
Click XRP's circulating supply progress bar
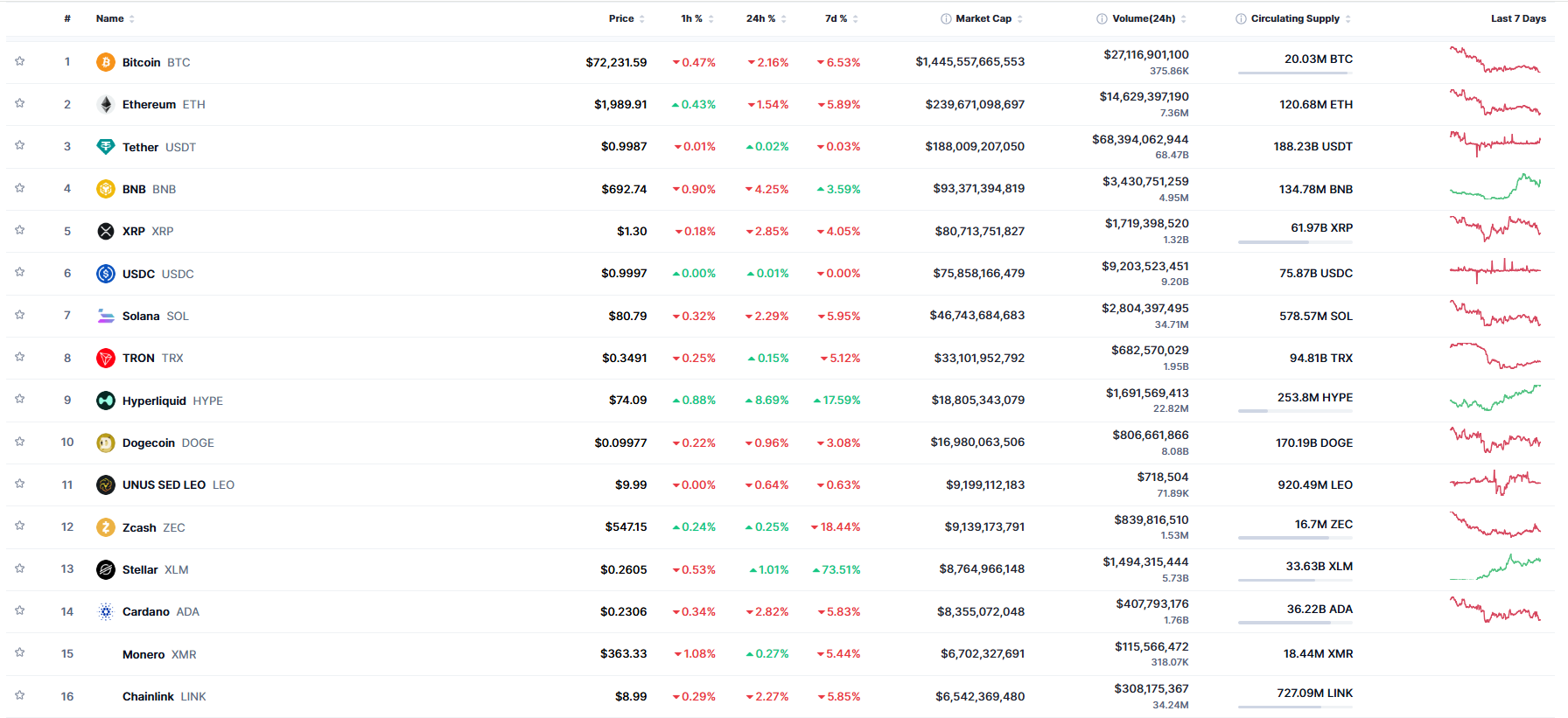click(x=1295, y=241)
